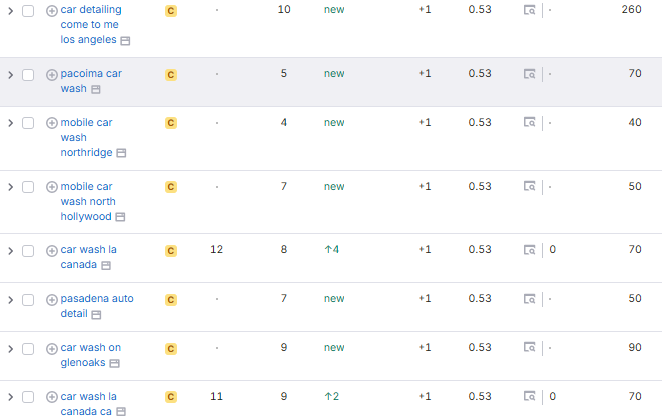Click plus icon beside car wash la canada ca

point(52,397)
